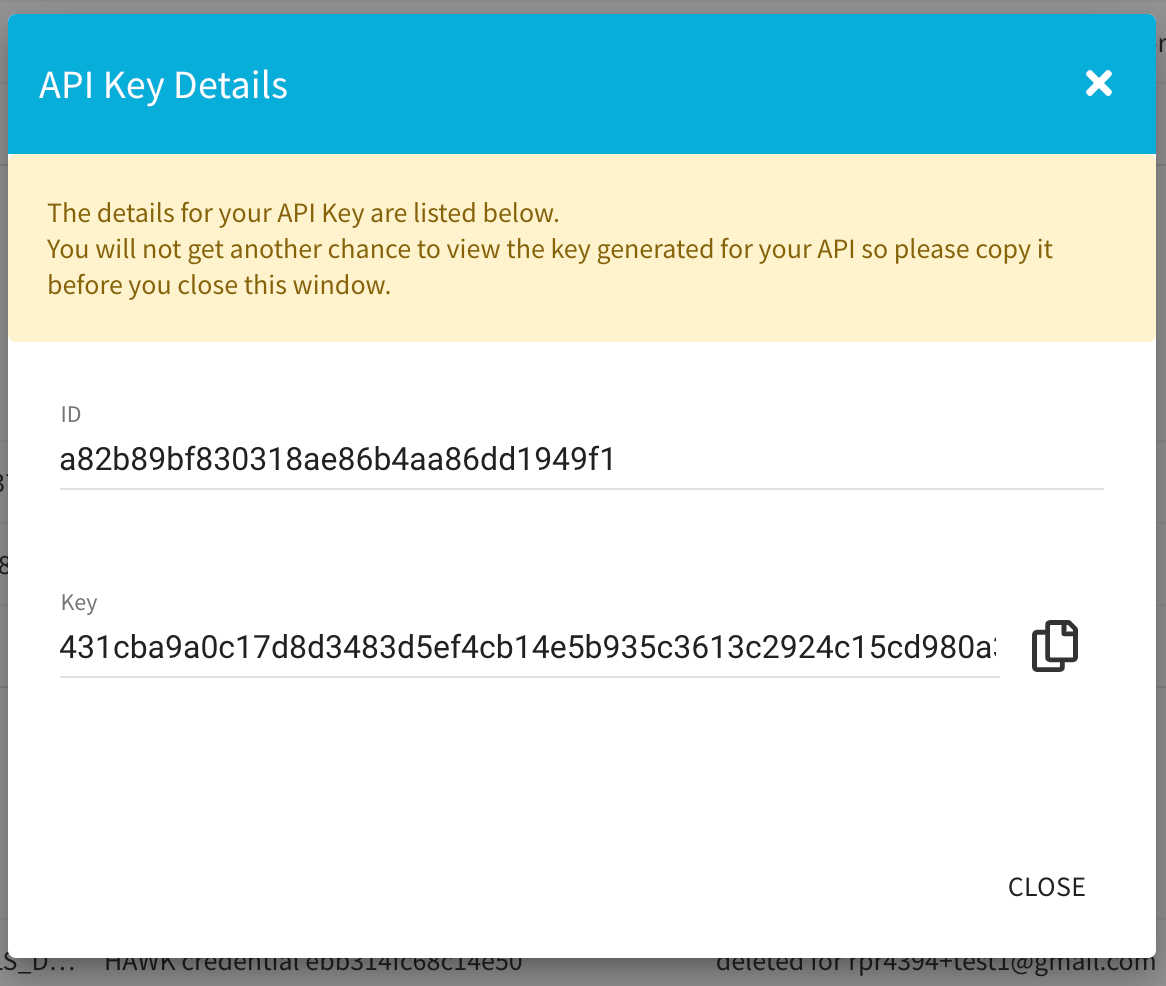Close the dialog with the X icon

click(1098, 83)
